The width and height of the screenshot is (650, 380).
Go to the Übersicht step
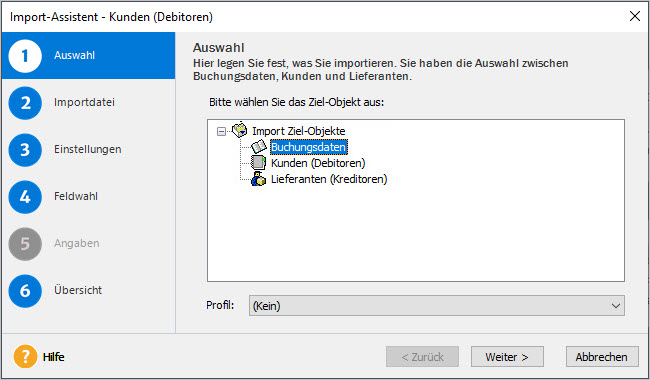point(78,290)
